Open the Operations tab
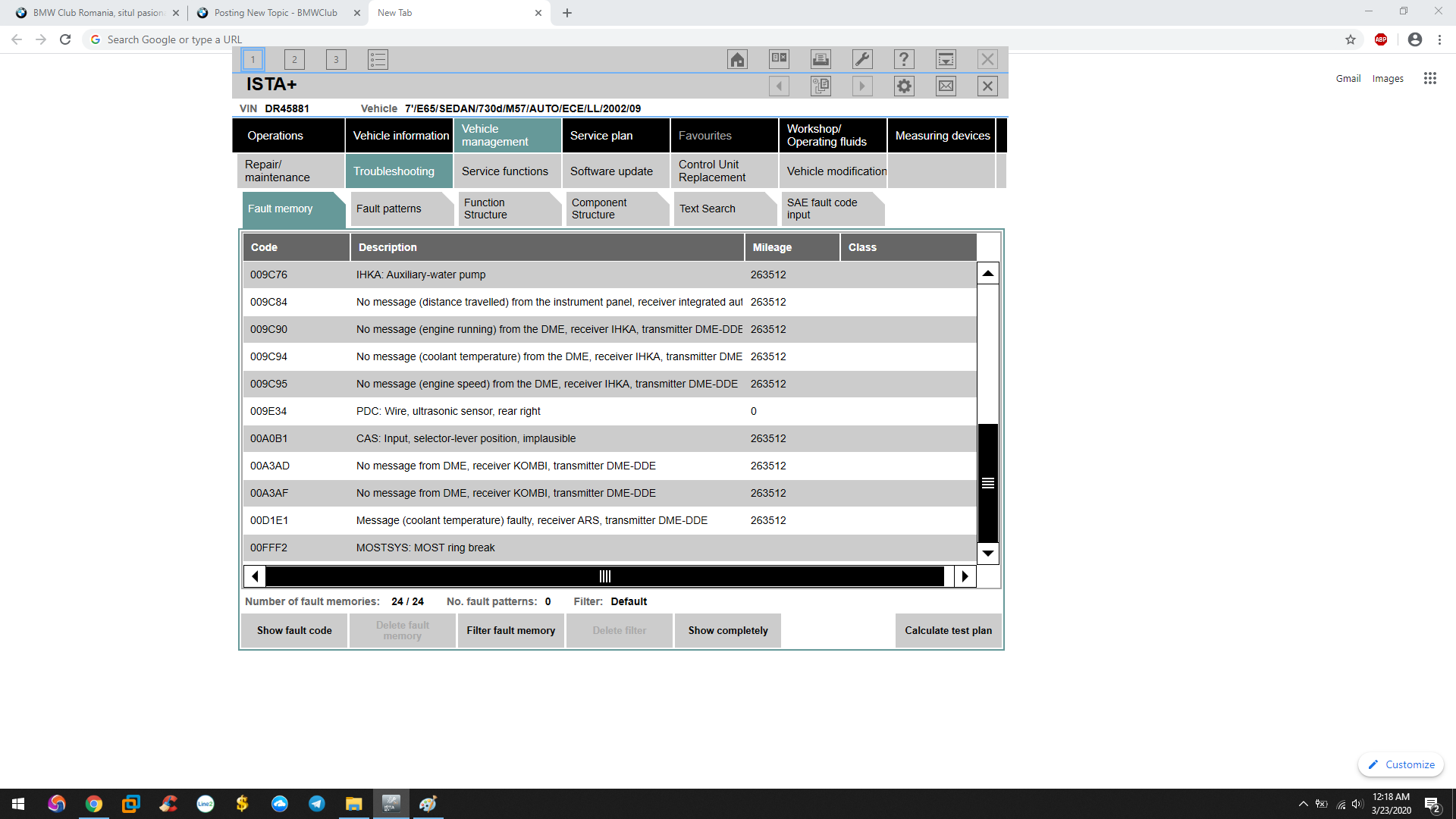 288,136
